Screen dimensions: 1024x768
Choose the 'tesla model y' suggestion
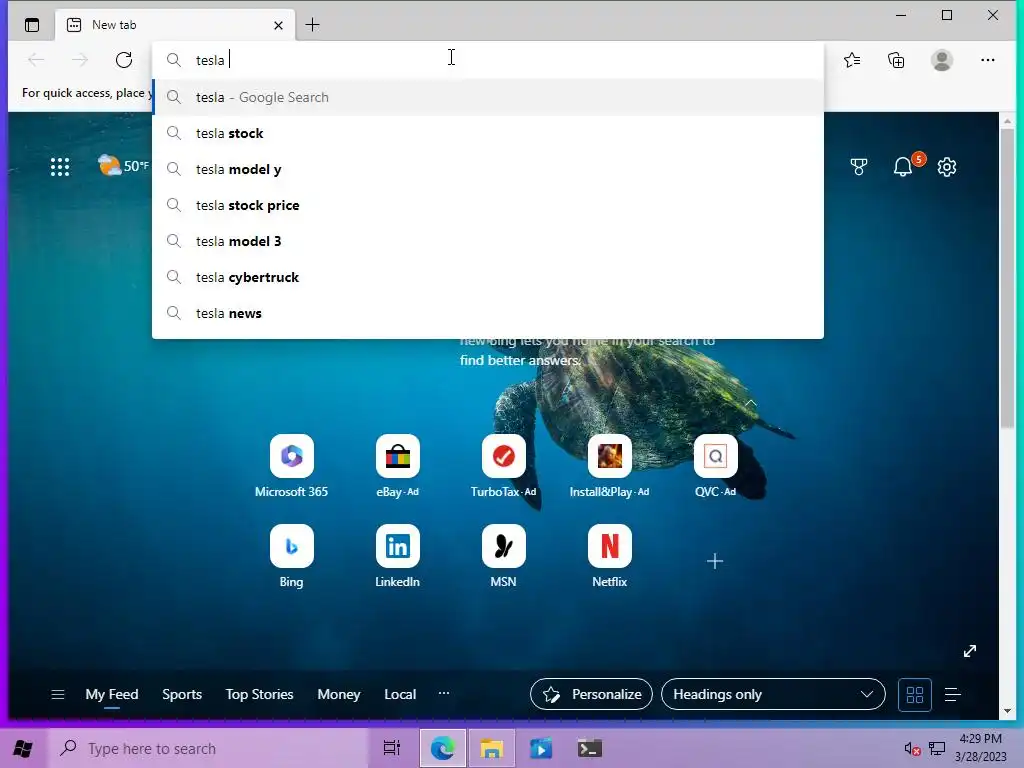pos(488,169)
